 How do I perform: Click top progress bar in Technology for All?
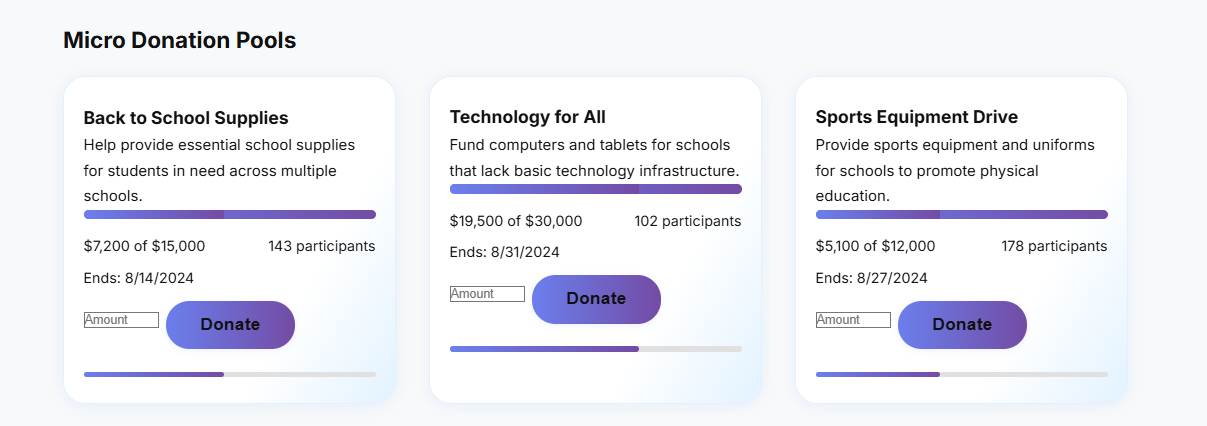[596, 189]
